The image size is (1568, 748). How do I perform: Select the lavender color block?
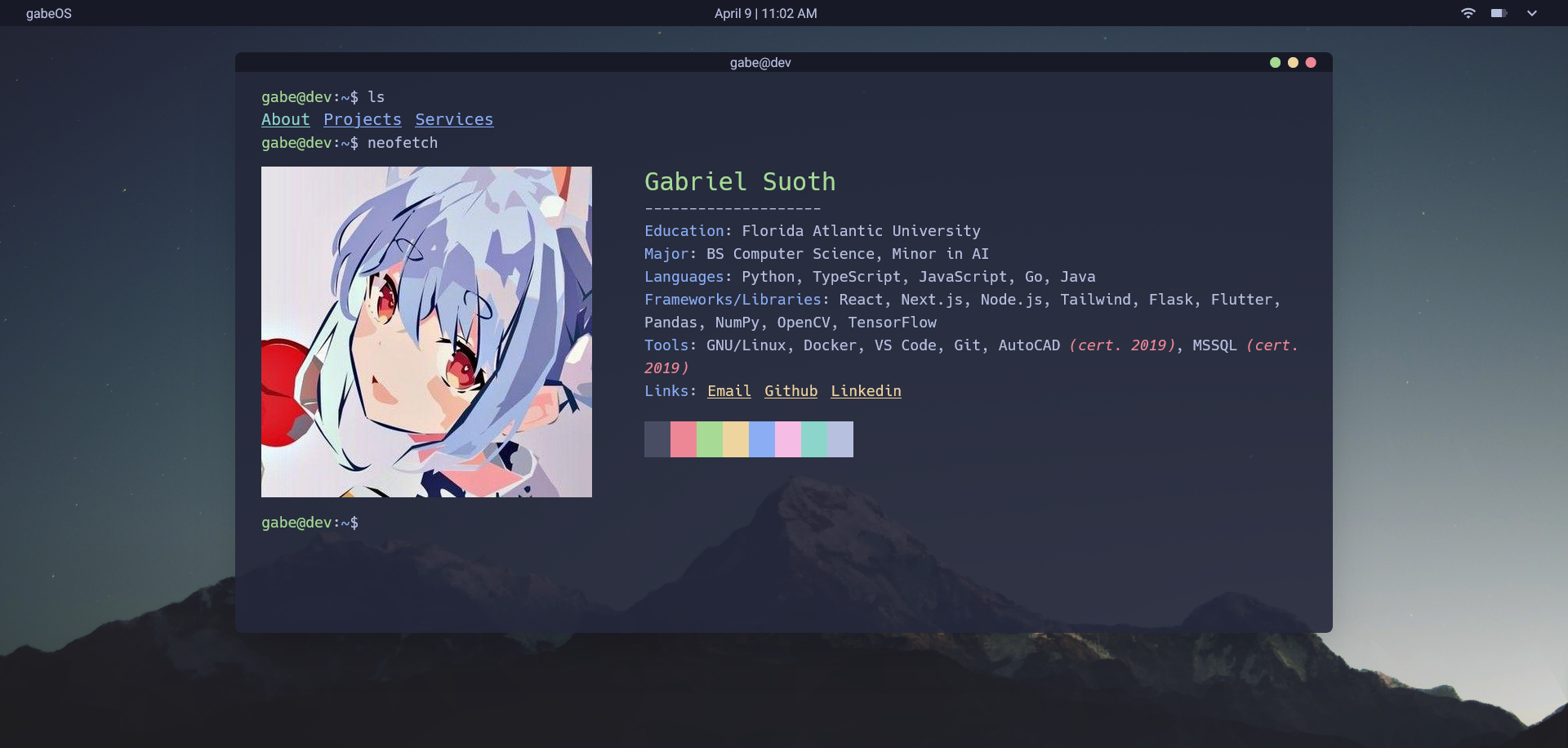(840, 439)
